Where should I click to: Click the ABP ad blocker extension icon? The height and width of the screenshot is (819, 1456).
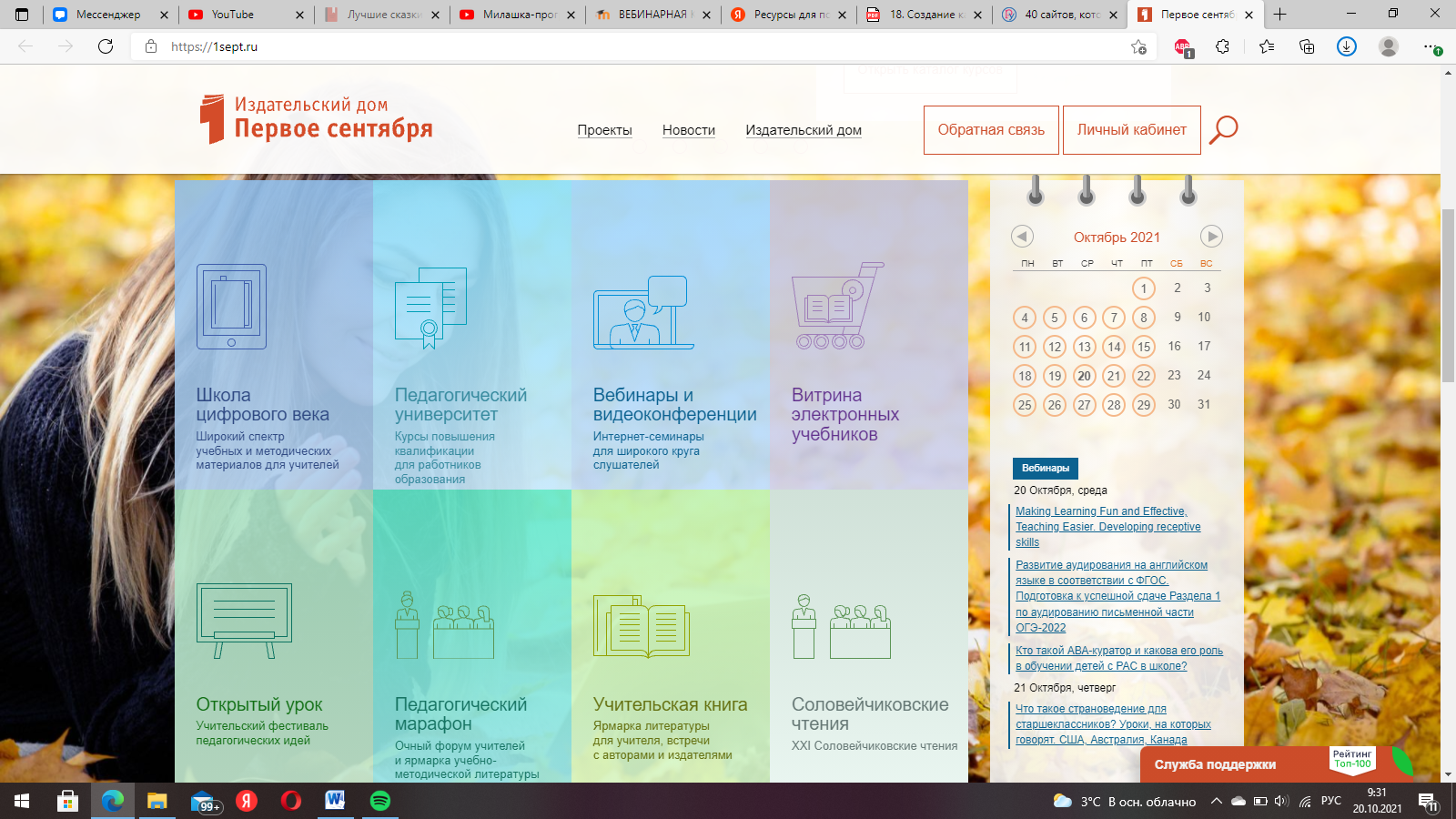click(x=1182, y=47)
